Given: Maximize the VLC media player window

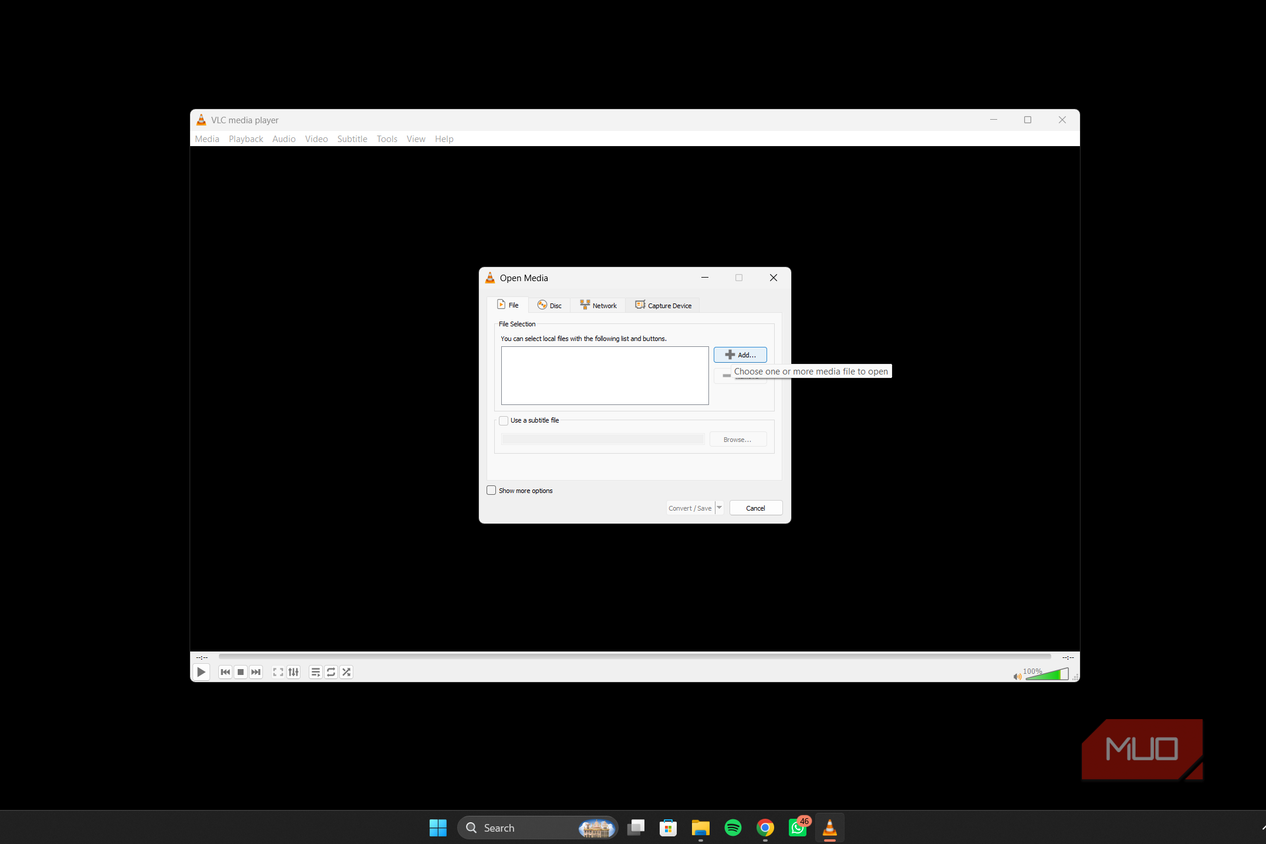Looking at the screenshot, I should [x=1027, y=120].
